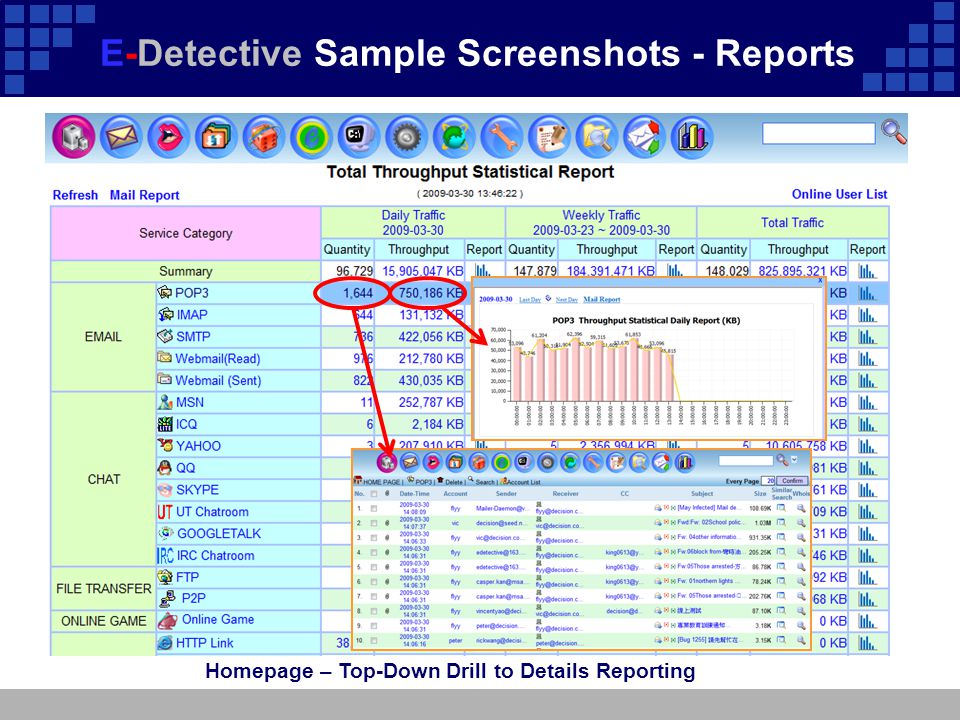Click Next Day link in chart popup
960x720 pixels.
(x=566, y=299)
